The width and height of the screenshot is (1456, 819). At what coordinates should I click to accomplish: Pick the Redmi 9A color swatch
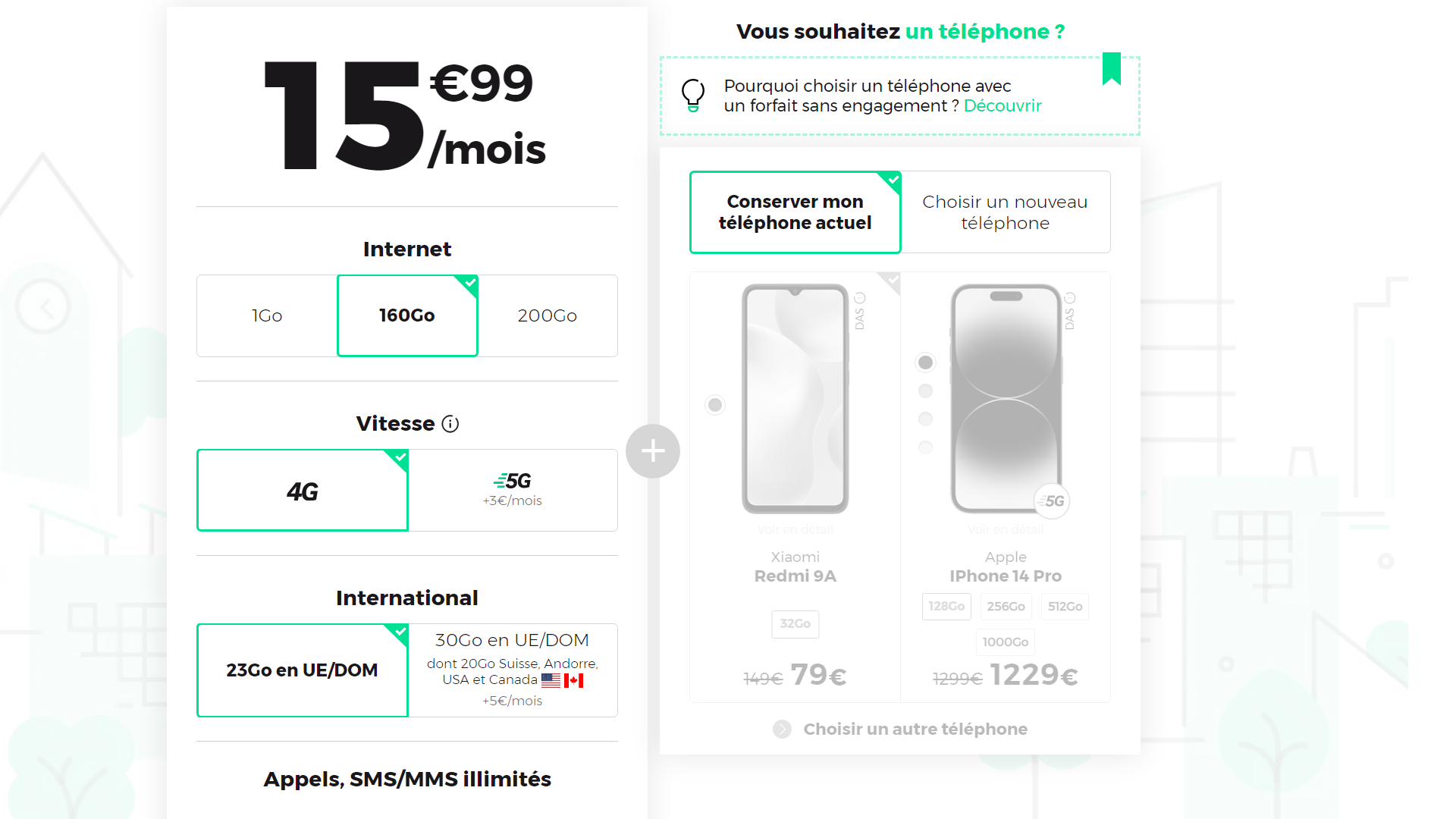point(715,405)
